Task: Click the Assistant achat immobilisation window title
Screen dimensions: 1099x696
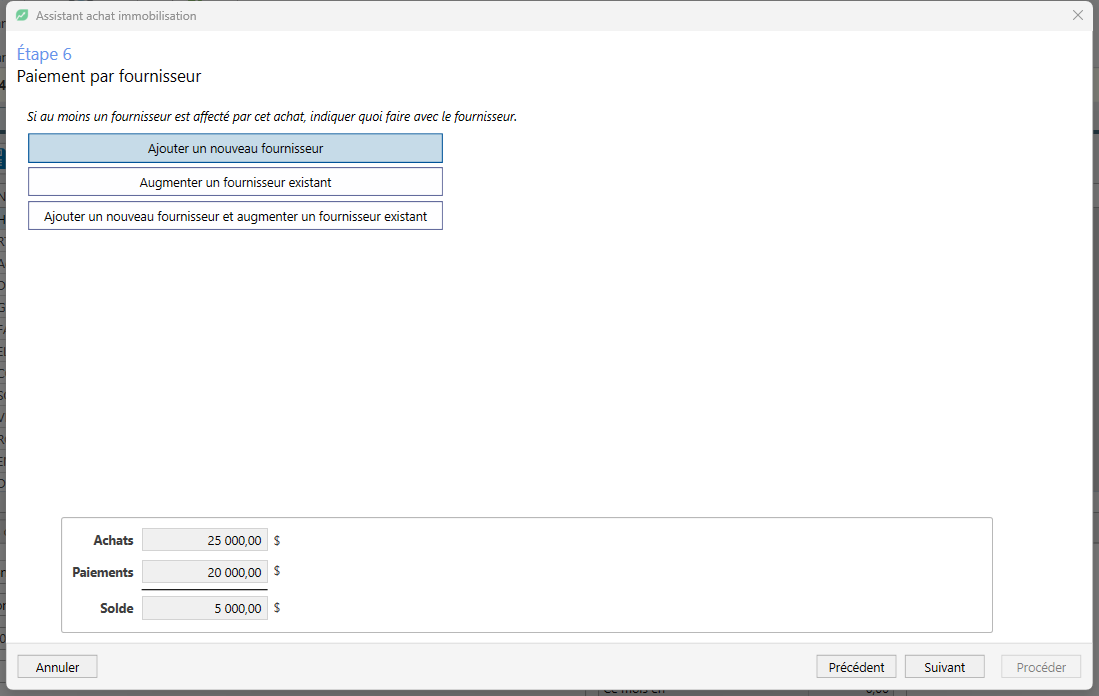Action: click(116, 15)
